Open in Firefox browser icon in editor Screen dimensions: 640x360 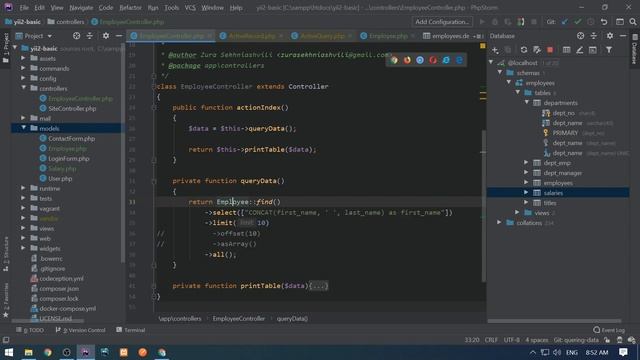[407, 60]
